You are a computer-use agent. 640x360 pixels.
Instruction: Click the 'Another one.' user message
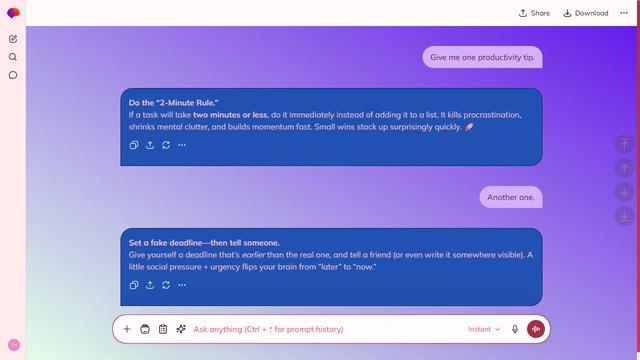tap(511, 197)
